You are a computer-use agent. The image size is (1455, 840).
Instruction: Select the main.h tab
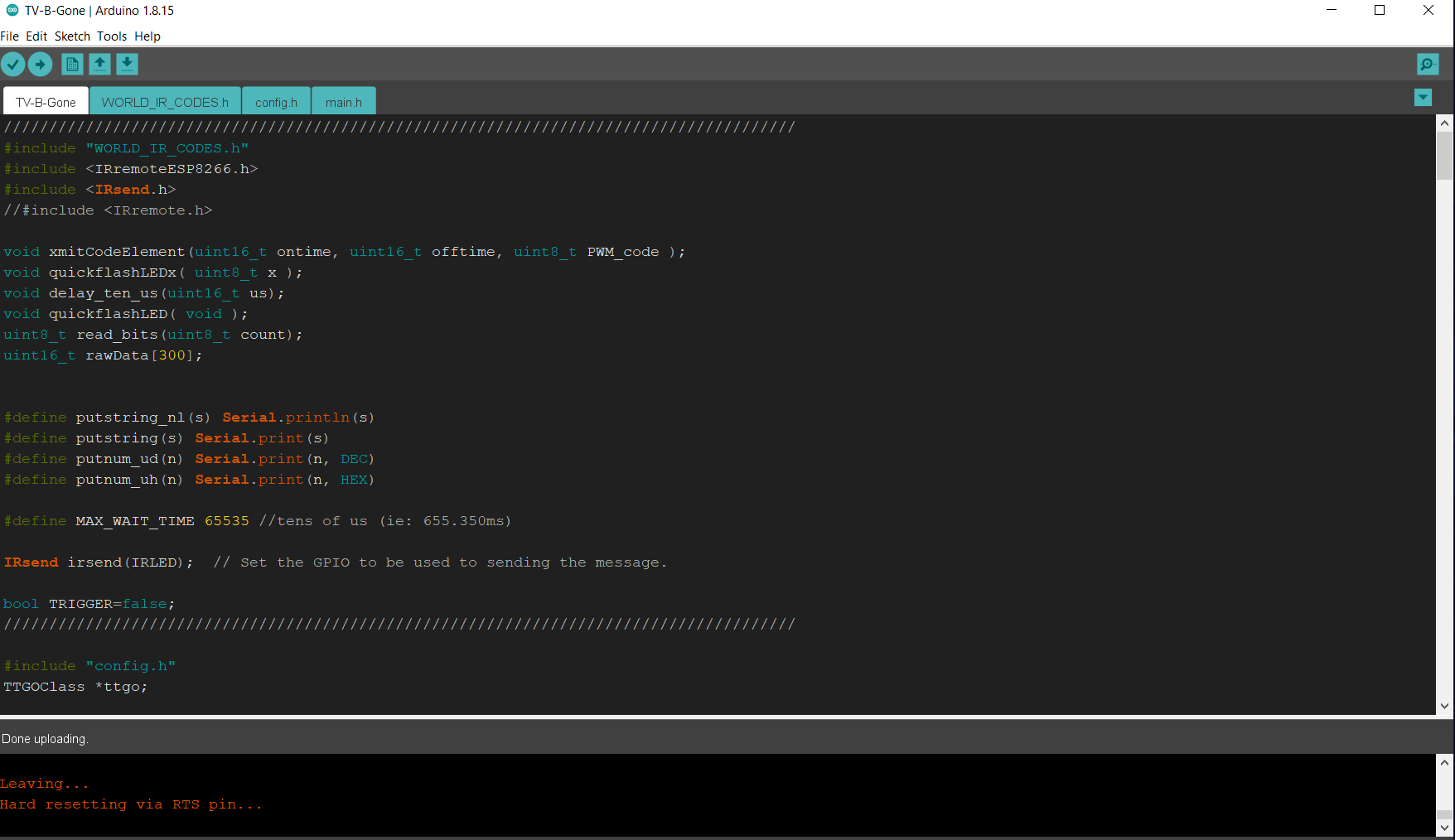point(343,101)
